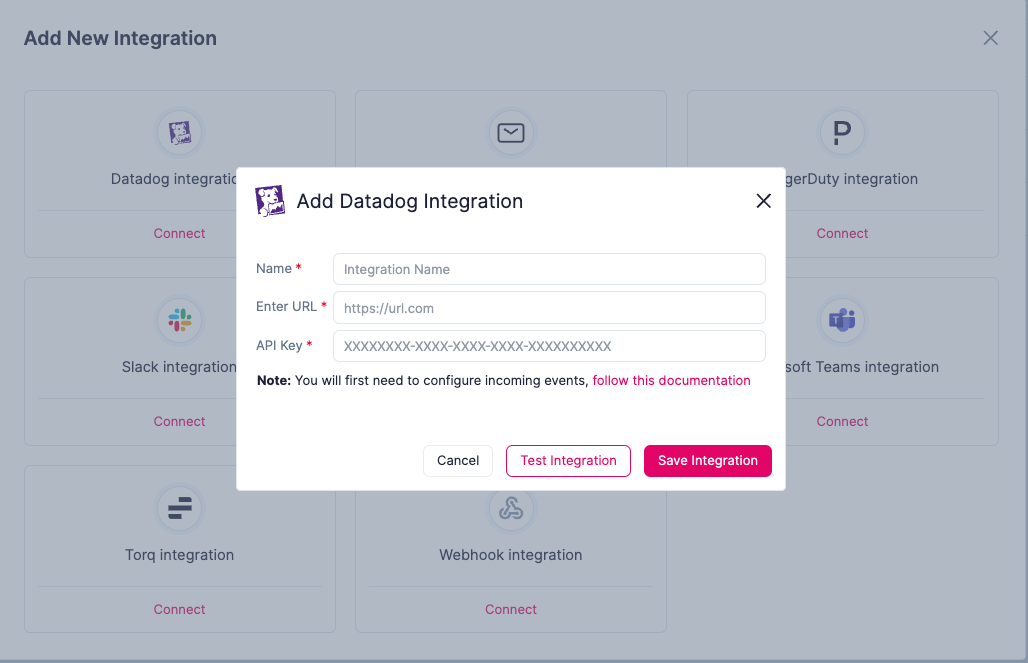Click the Test Integration button
The height and width of the screenshot is (663, 1028).
(568, 461)
